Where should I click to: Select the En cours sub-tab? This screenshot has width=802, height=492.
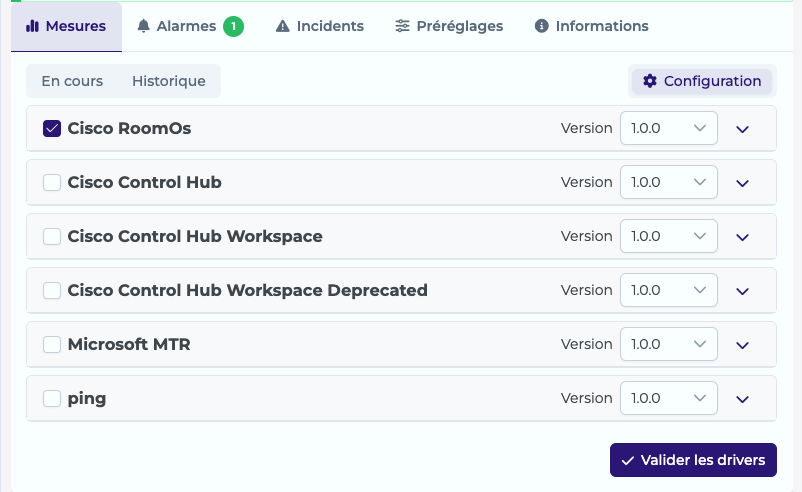tap(72, 81)
